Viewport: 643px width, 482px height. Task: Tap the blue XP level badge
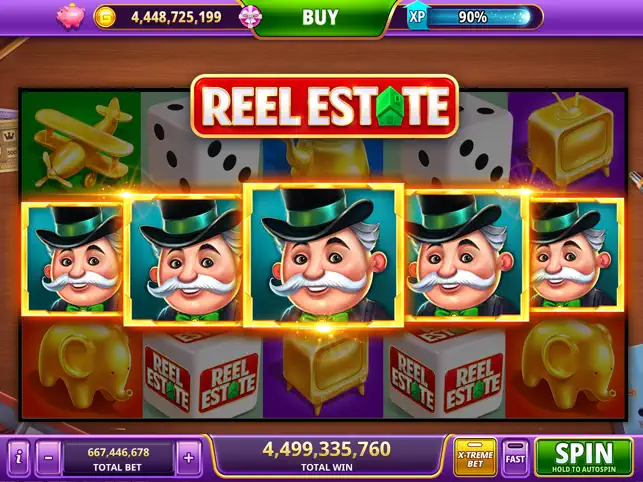point(416,16)
